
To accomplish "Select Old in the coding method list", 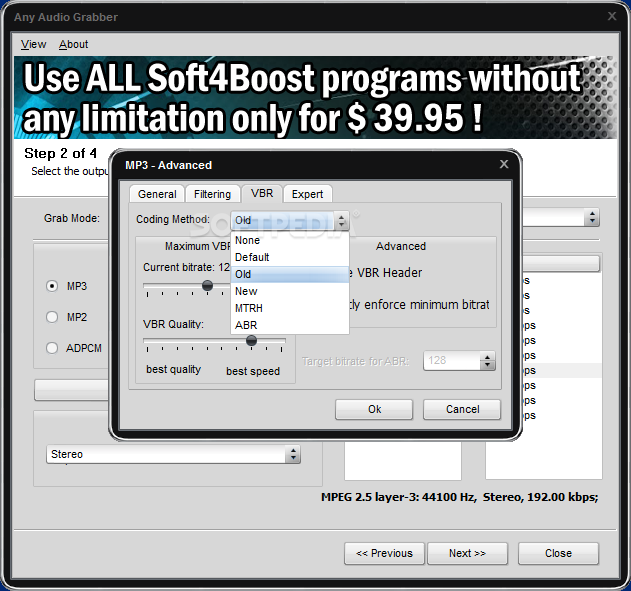I will pos(290,274).
